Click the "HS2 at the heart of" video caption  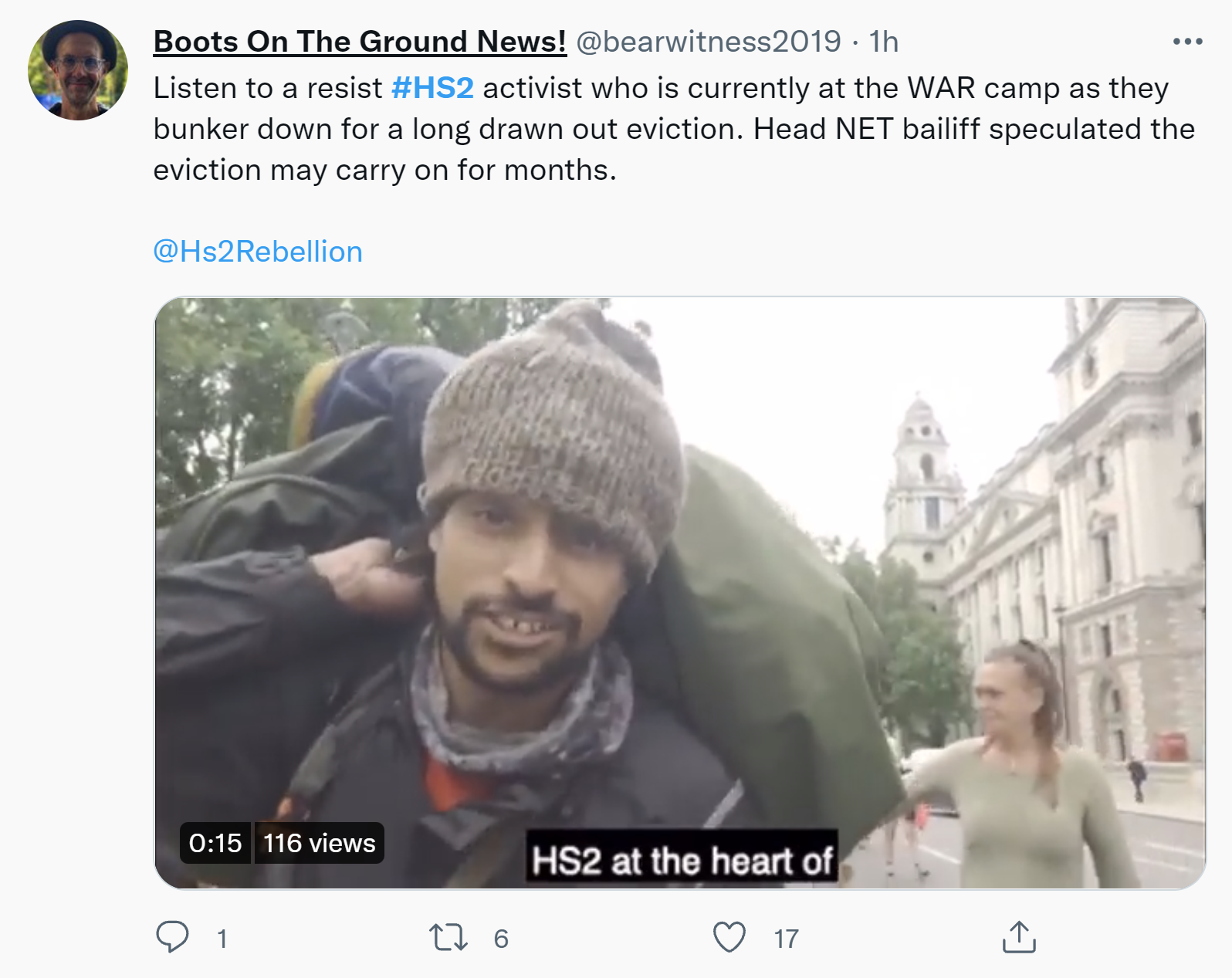(682, 860)
